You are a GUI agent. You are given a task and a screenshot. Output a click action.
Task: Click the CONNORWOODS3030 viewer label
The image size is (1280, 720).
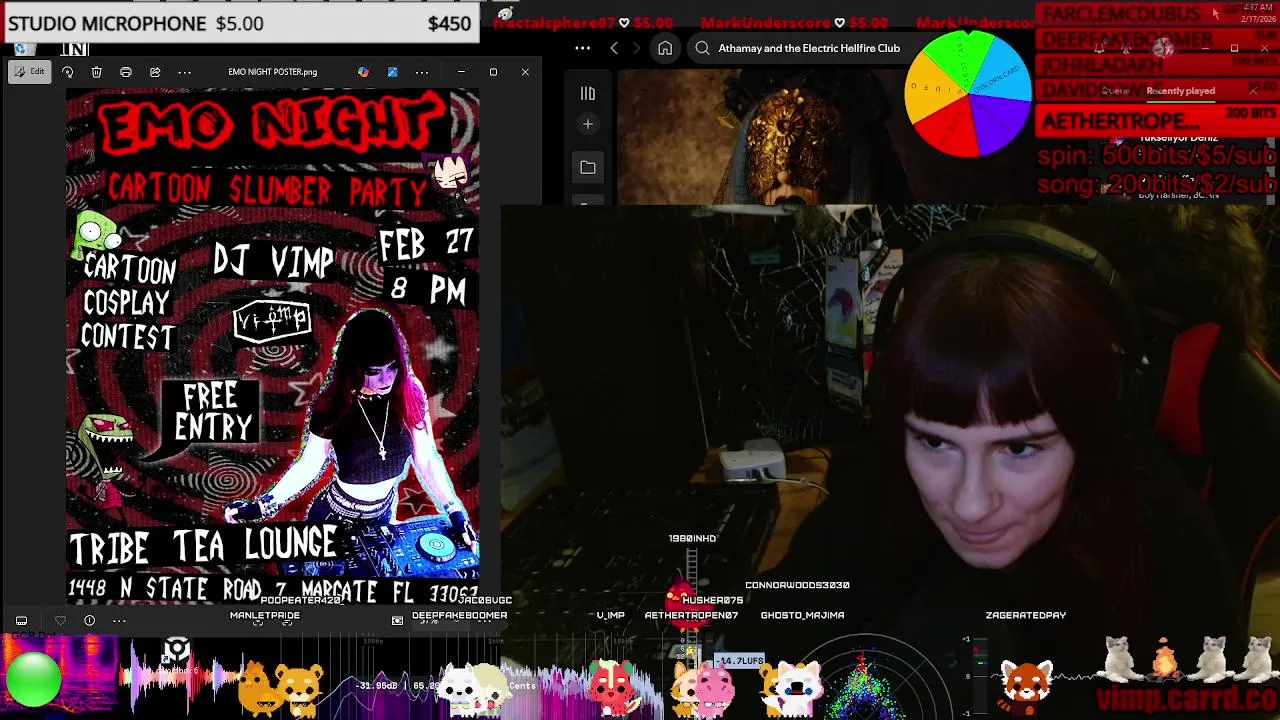coord(797,585)
